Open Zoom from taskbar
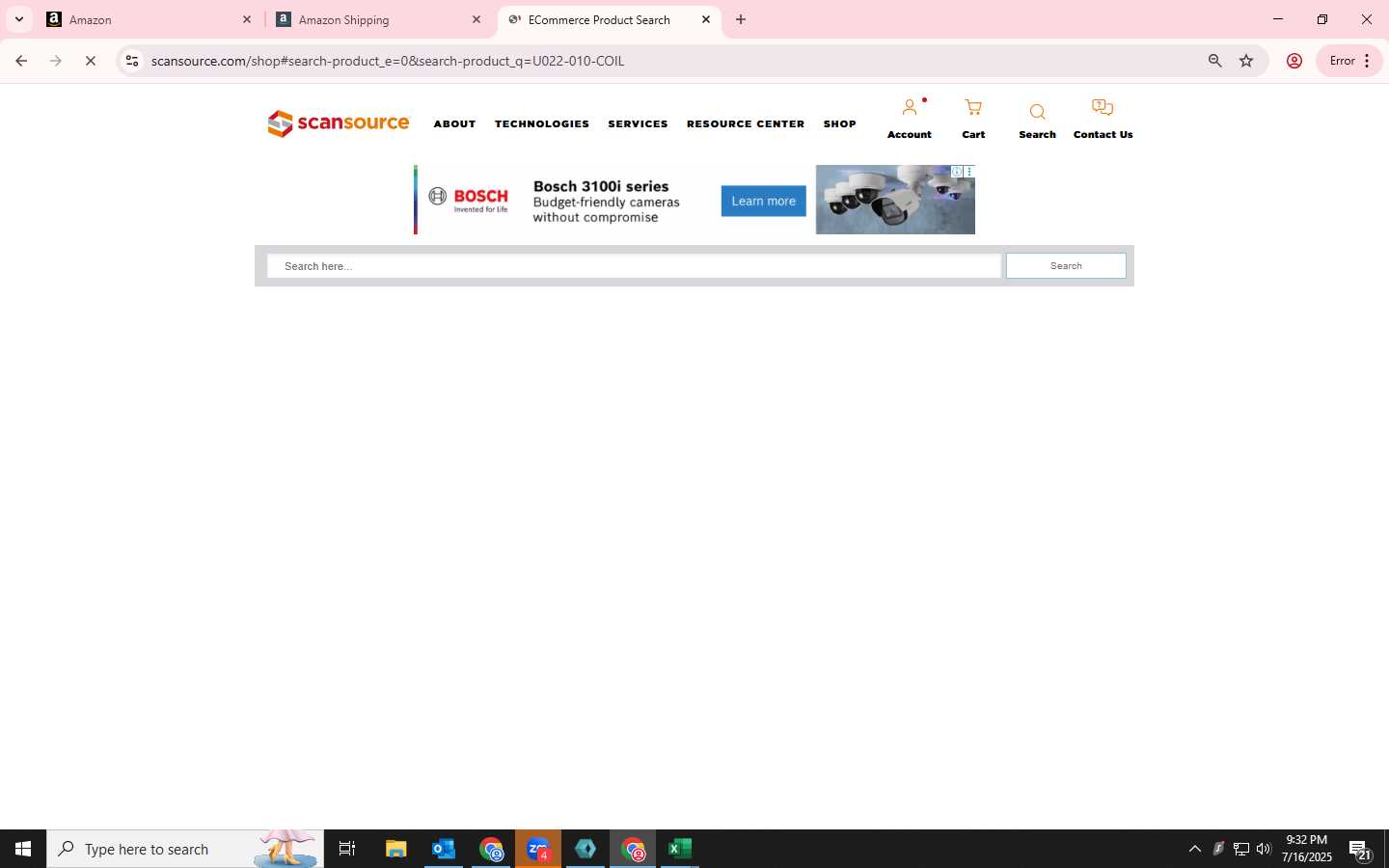Image resolution: width=1389 pixels, height=868 pixels. click(538, 849)
